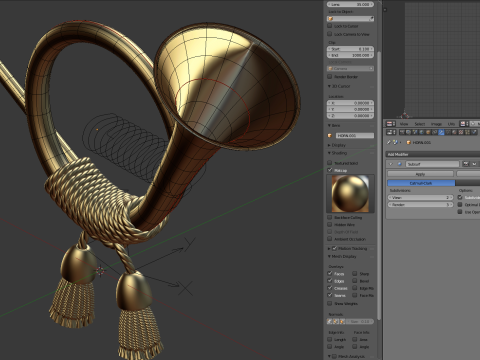Toggle Subsurf modifier render visibility camera icon
Viewport: 480px width, 360px height.
(466, 164)
